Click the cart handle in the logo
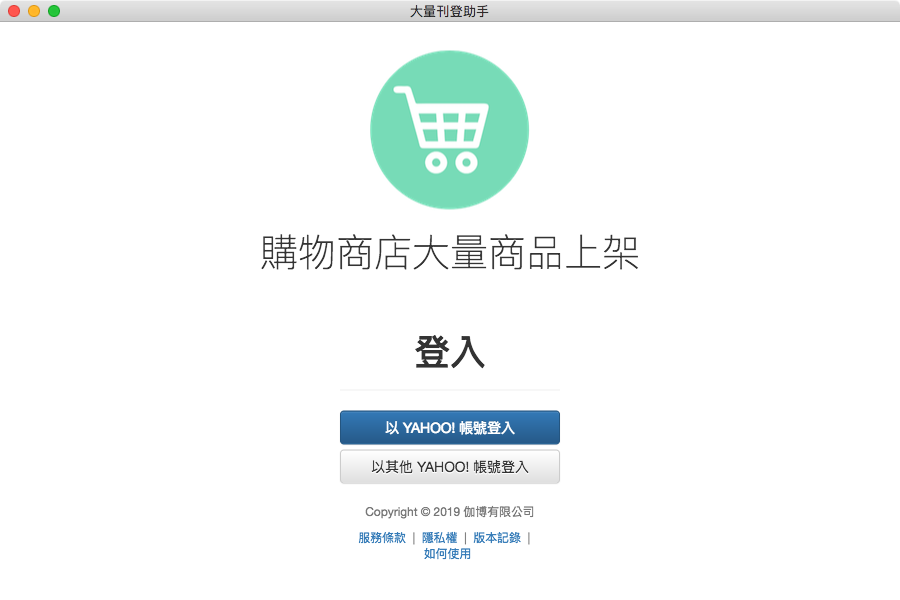The width and height of the screenshot is (900, 600). coord(404,91)
